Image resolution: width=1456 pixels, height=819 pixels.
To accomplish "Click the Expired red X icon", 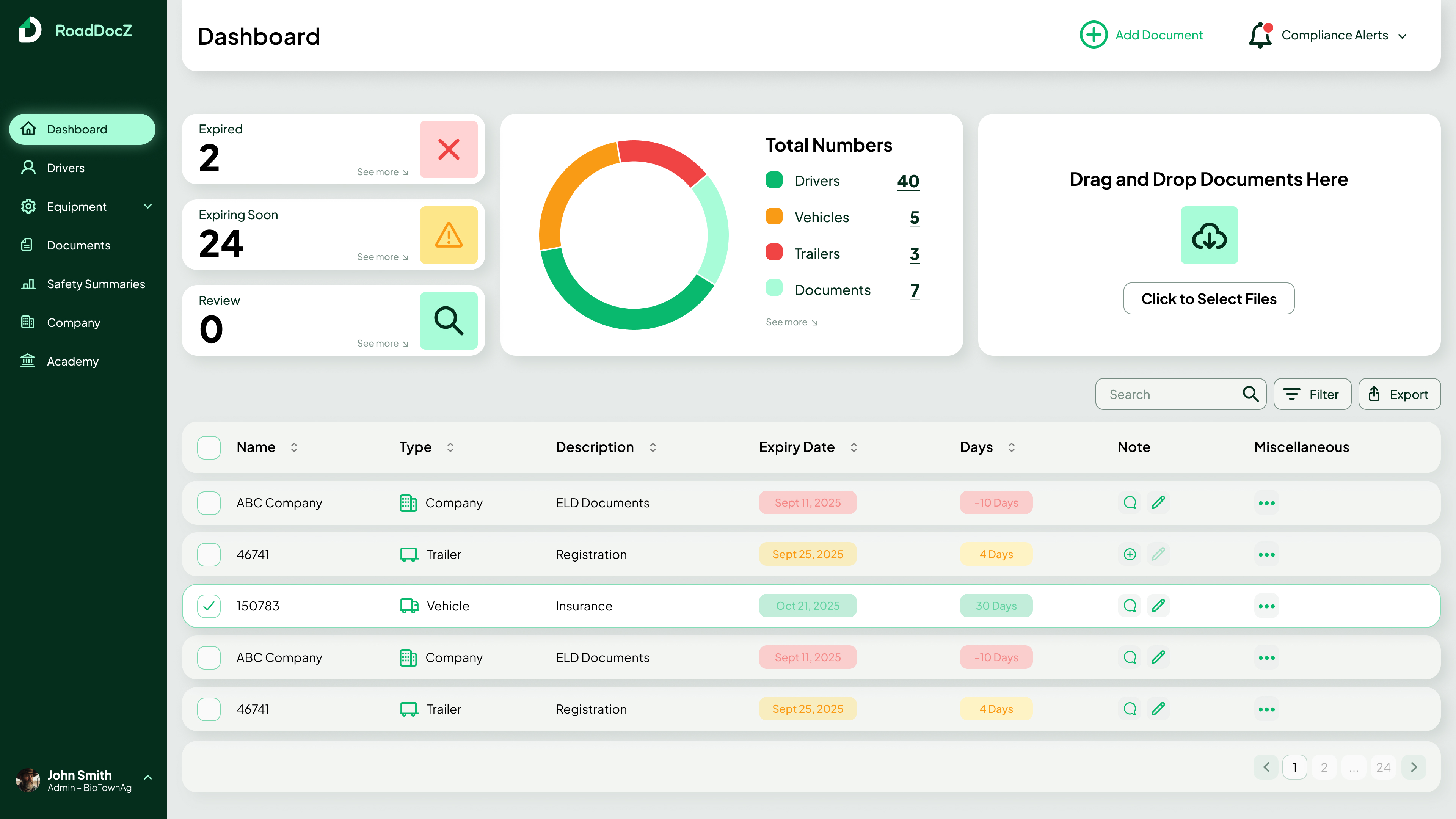I will (x=448, y=149).
